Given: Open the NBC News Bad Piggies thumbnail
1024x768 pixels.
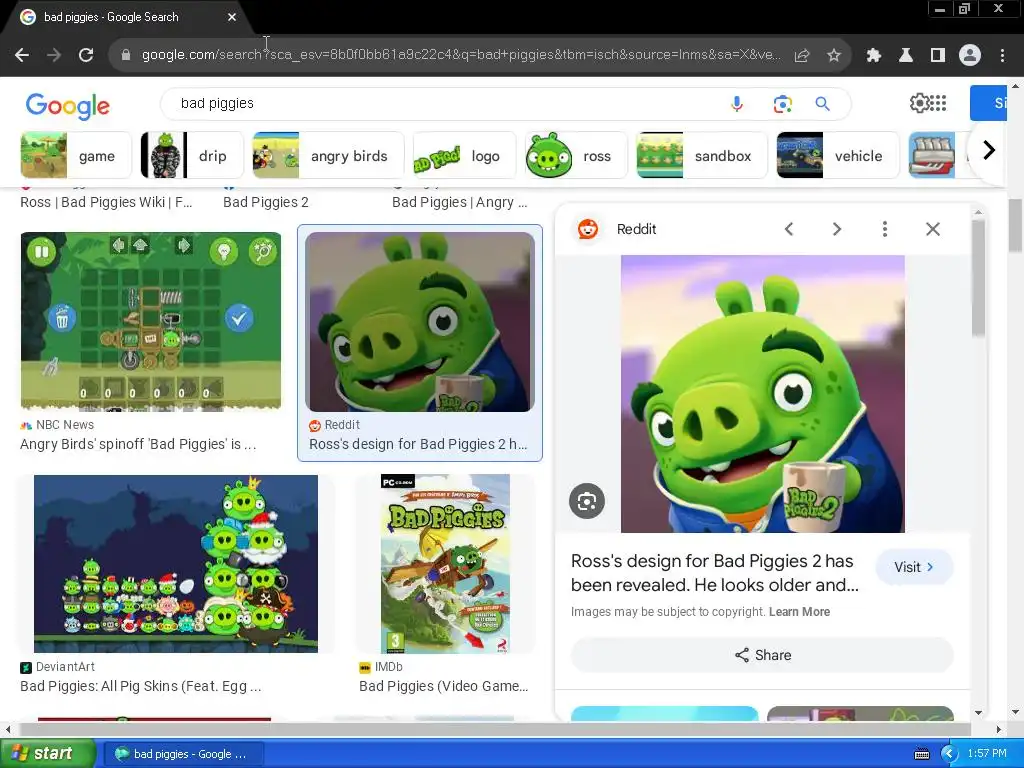Looking at the screenshot, I should point(151,321).
